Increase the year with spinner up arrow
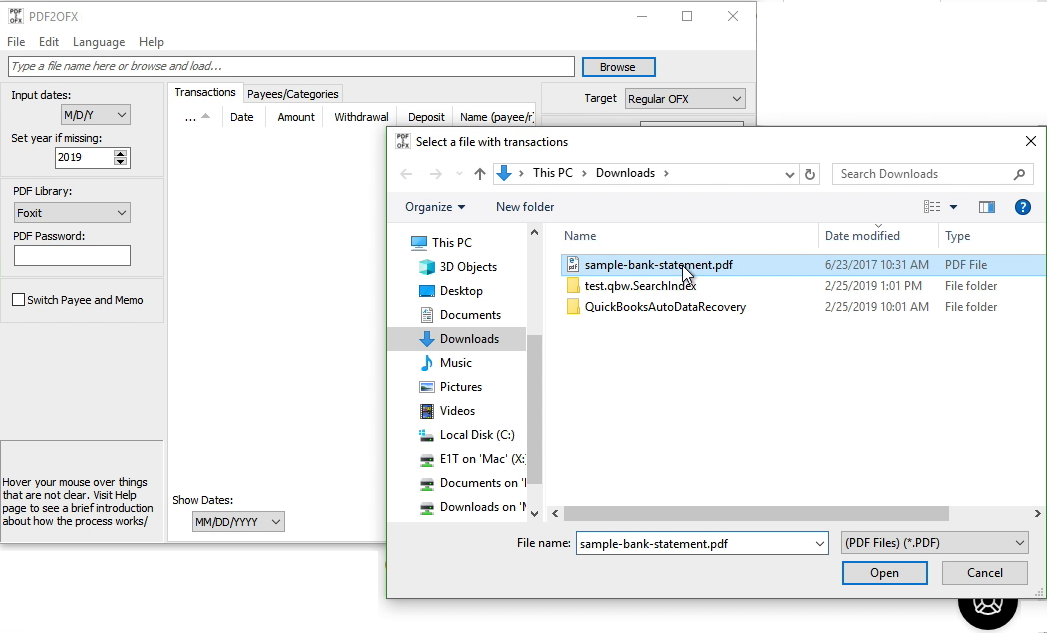Screen dimensions: 1047x633 (x=120, y=154)
